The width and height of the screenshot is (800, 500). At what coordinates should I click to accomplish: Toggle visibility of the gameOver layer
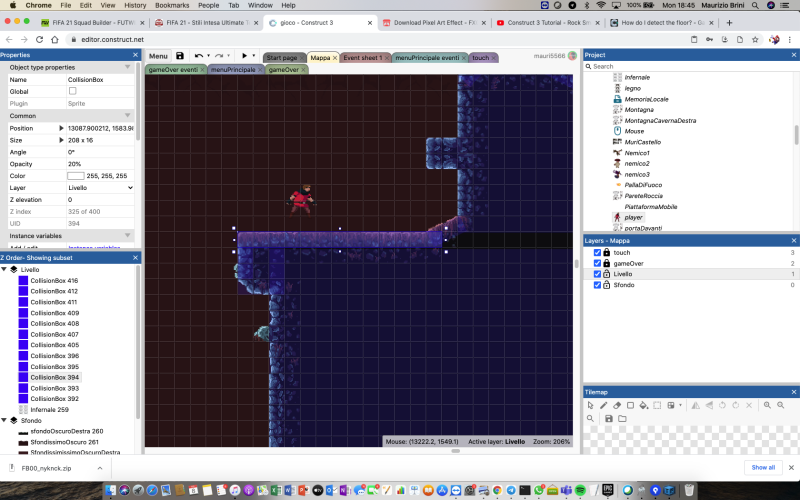(597, 263)
